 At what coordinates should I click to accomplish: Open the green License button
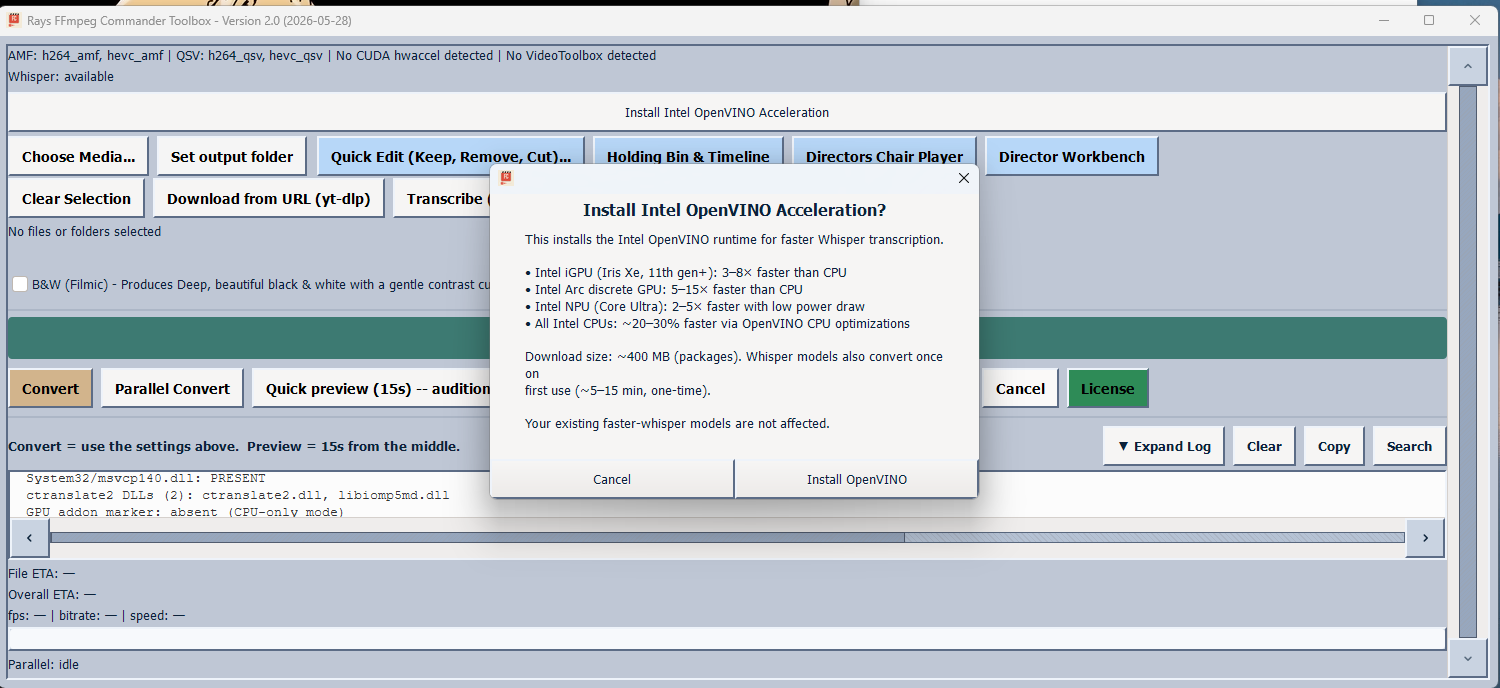coord(1107,388)
